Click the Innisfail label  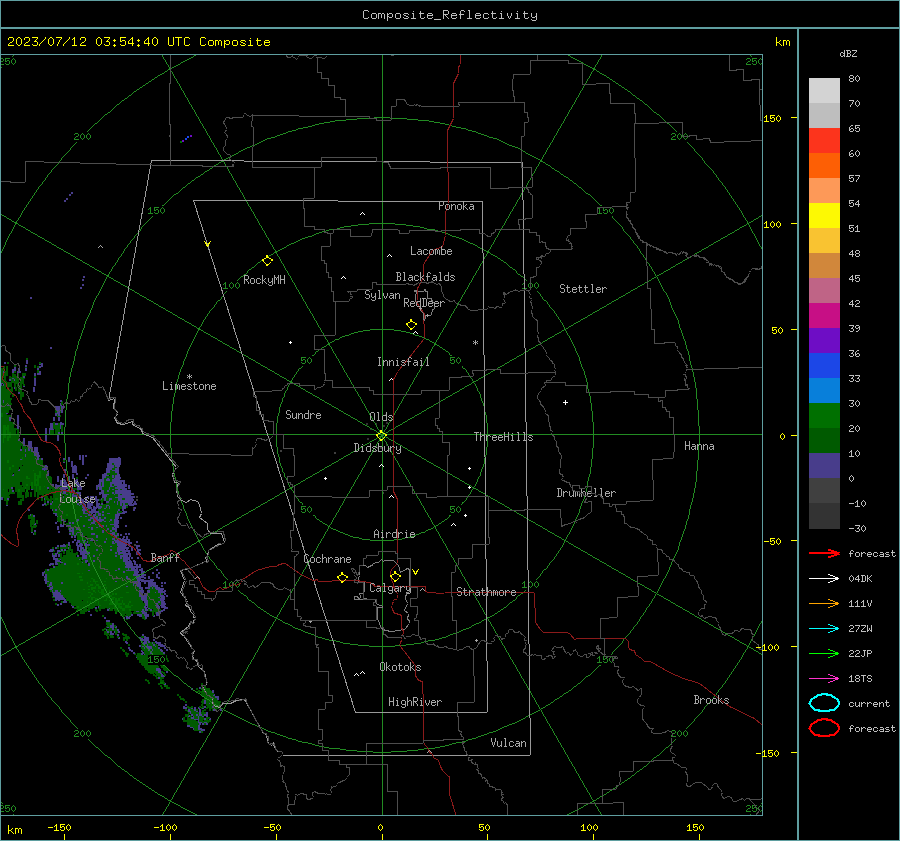[403, 362]
